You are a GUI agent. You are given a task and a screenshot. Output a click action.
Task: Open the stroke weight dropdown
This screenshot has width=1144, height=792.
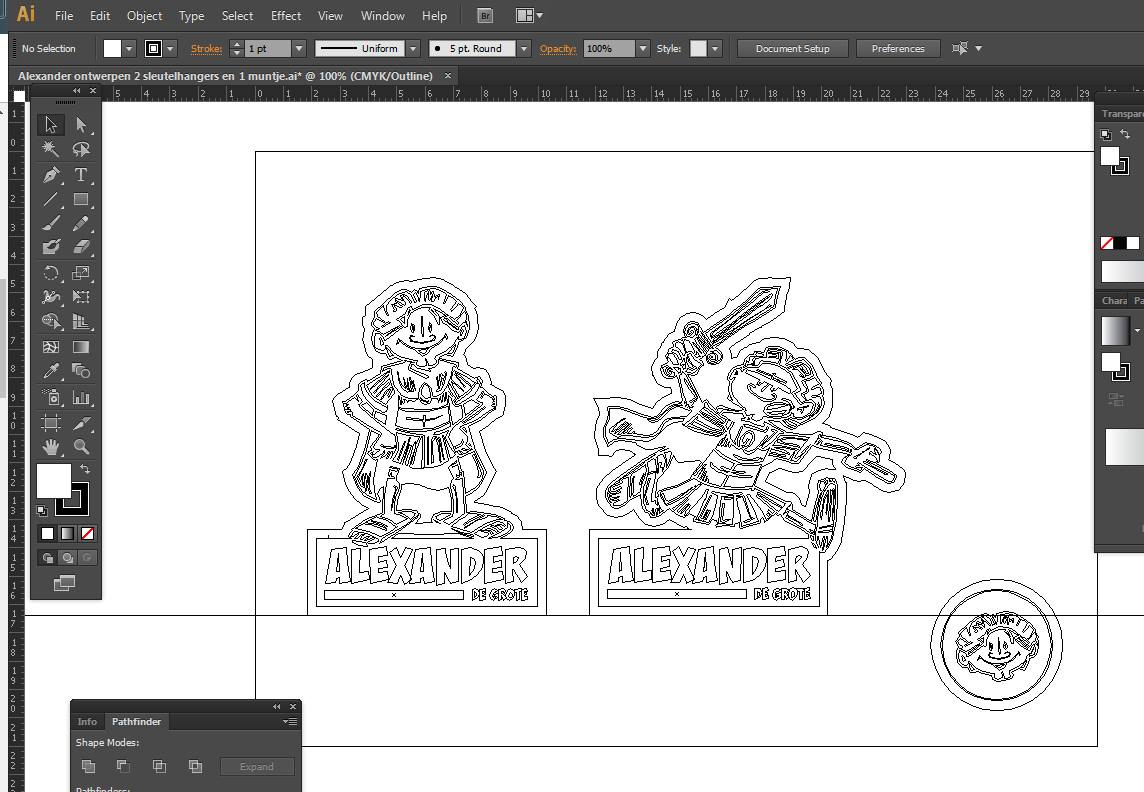[x=298, y=49]
